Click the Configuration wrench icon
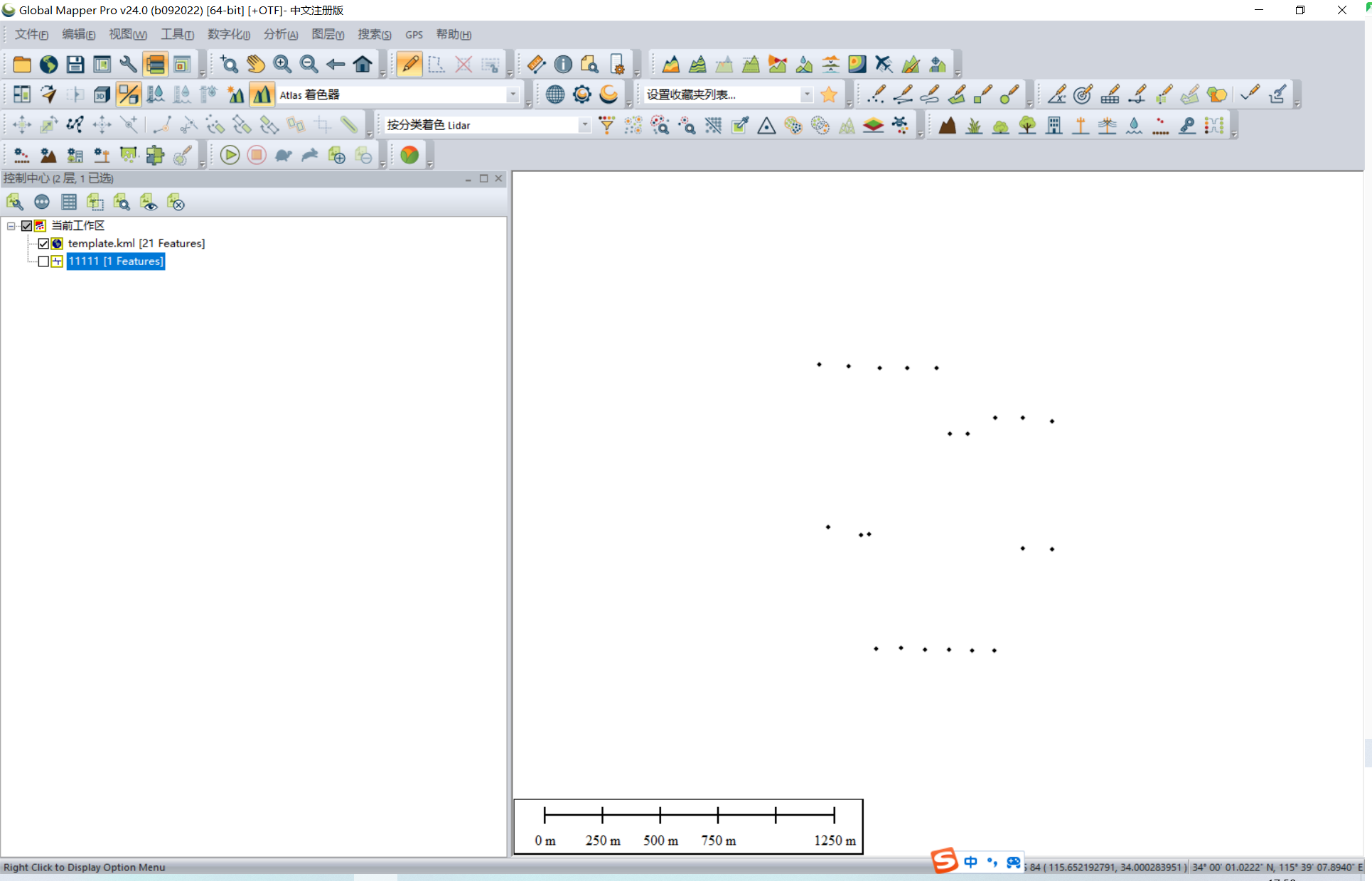This screenshot has width=1372, height=881. (x=129, y=65)
